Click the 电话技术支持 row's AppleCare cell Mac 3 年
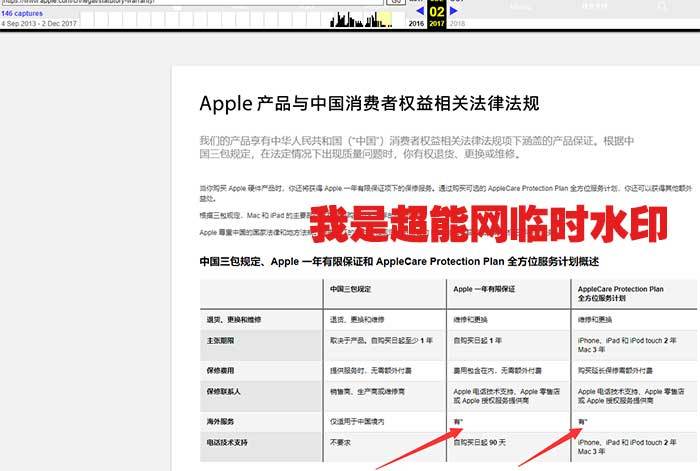This screenshot has width=700, height=471. point(627,447)
